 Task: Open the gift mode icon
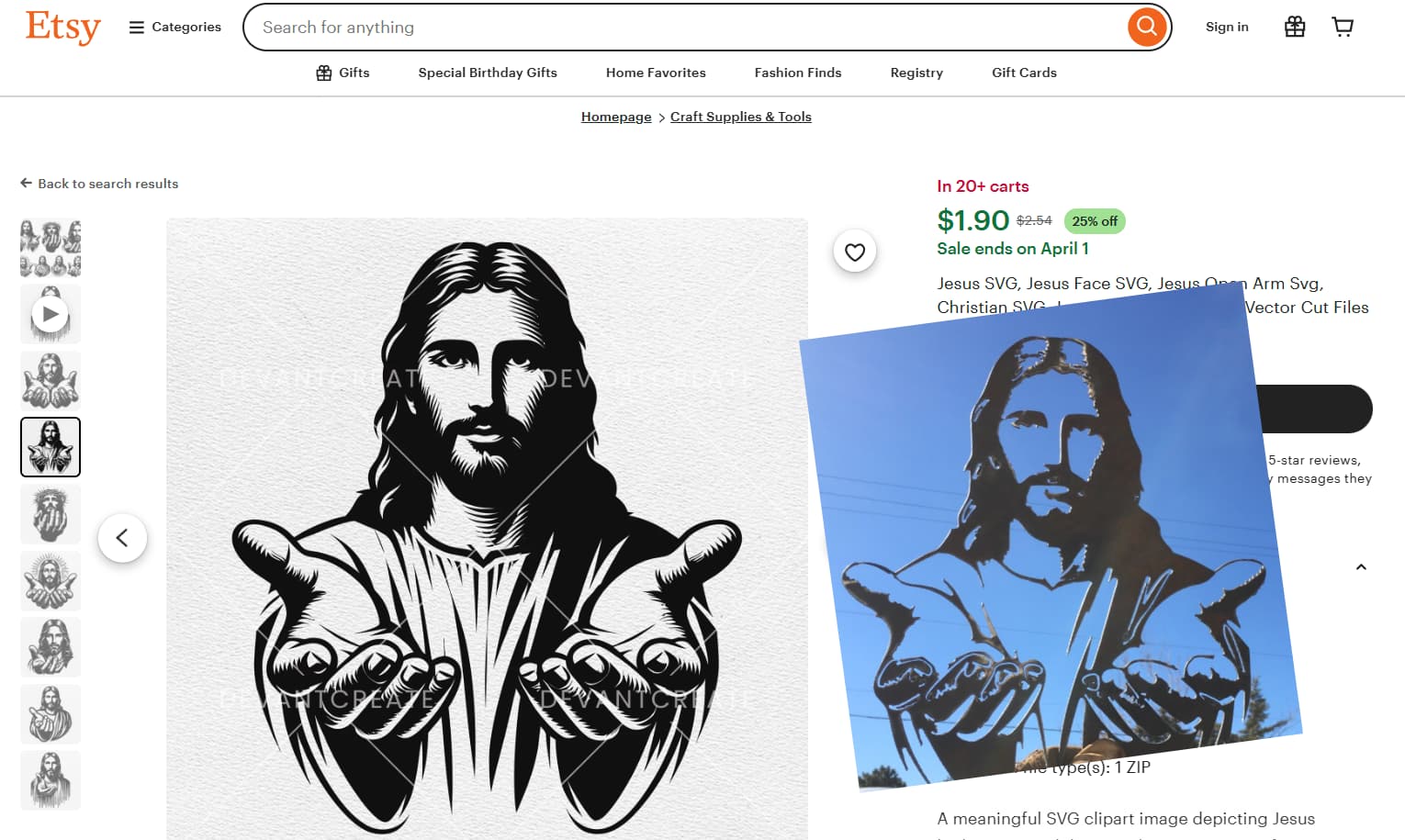(1294, 27)
